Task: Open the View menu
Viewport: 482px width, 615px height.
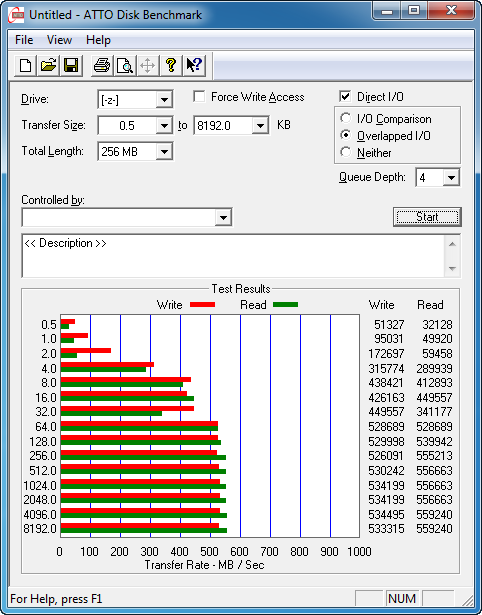Action: 59,40
